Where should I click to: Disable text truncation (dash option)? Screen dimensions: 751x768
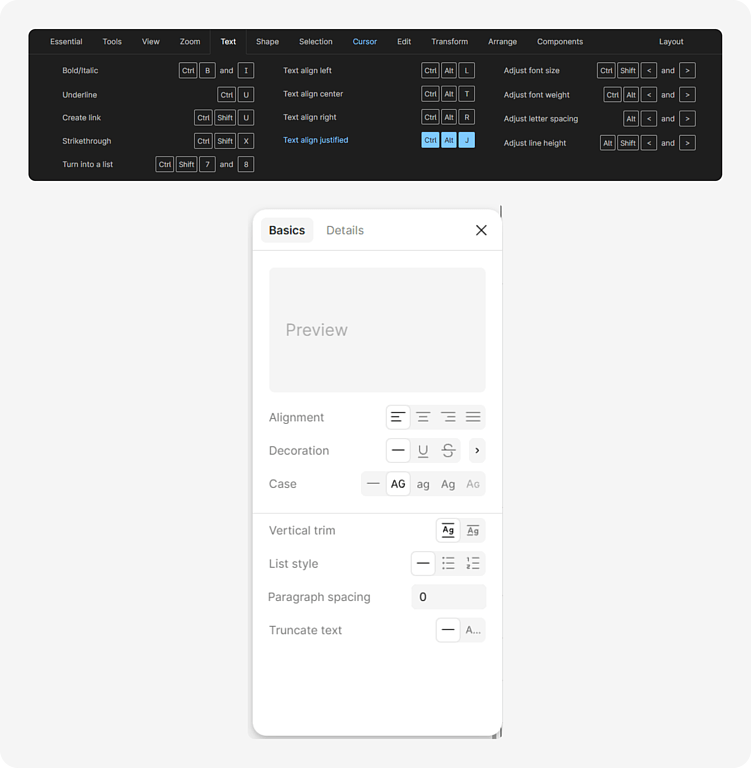coord(448,630)
